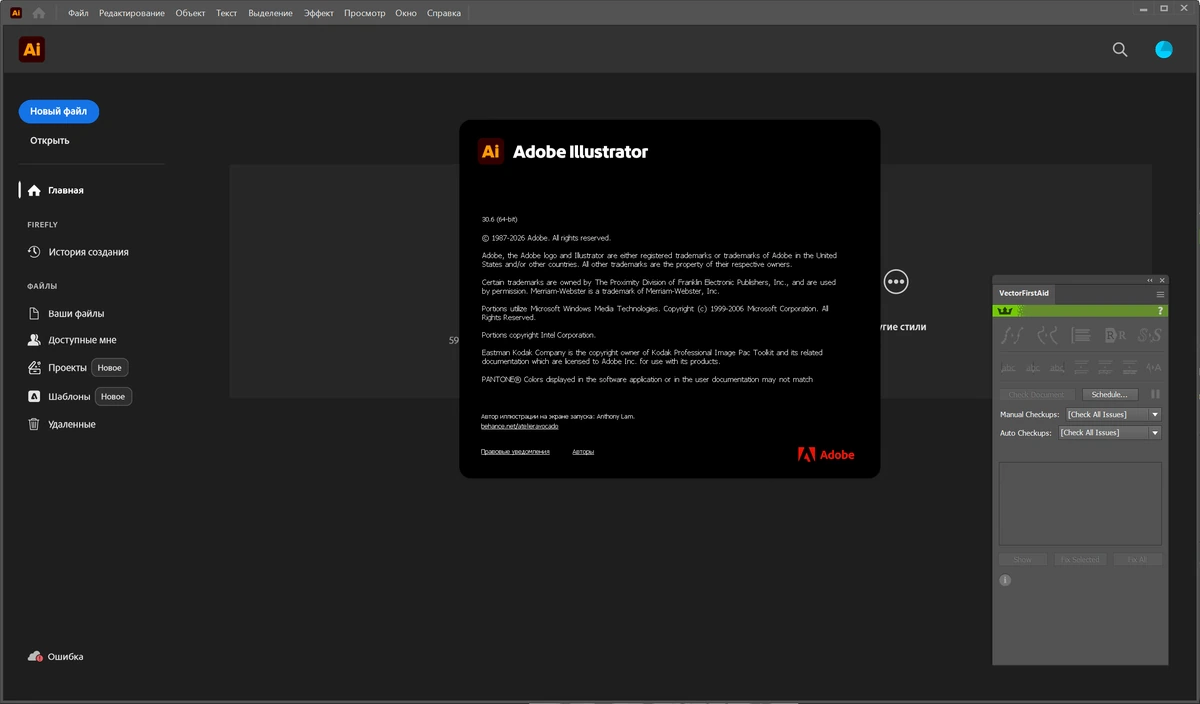
Task: Click the Fix Selected button
Action: [x=1080, y=560]
